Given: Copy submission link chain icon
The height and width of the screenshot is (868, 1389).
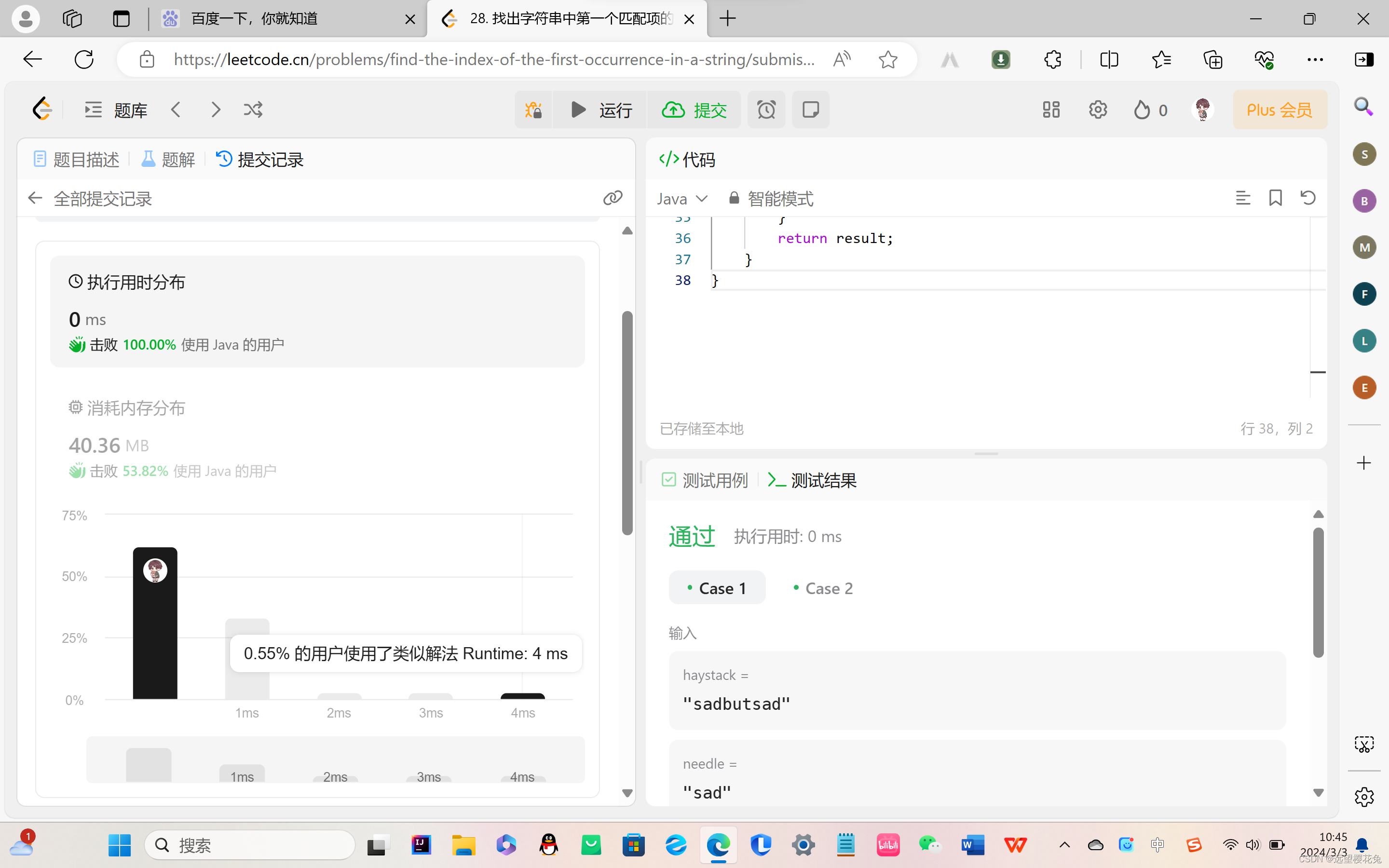Looking at the screenshot, I should (613, 198).
